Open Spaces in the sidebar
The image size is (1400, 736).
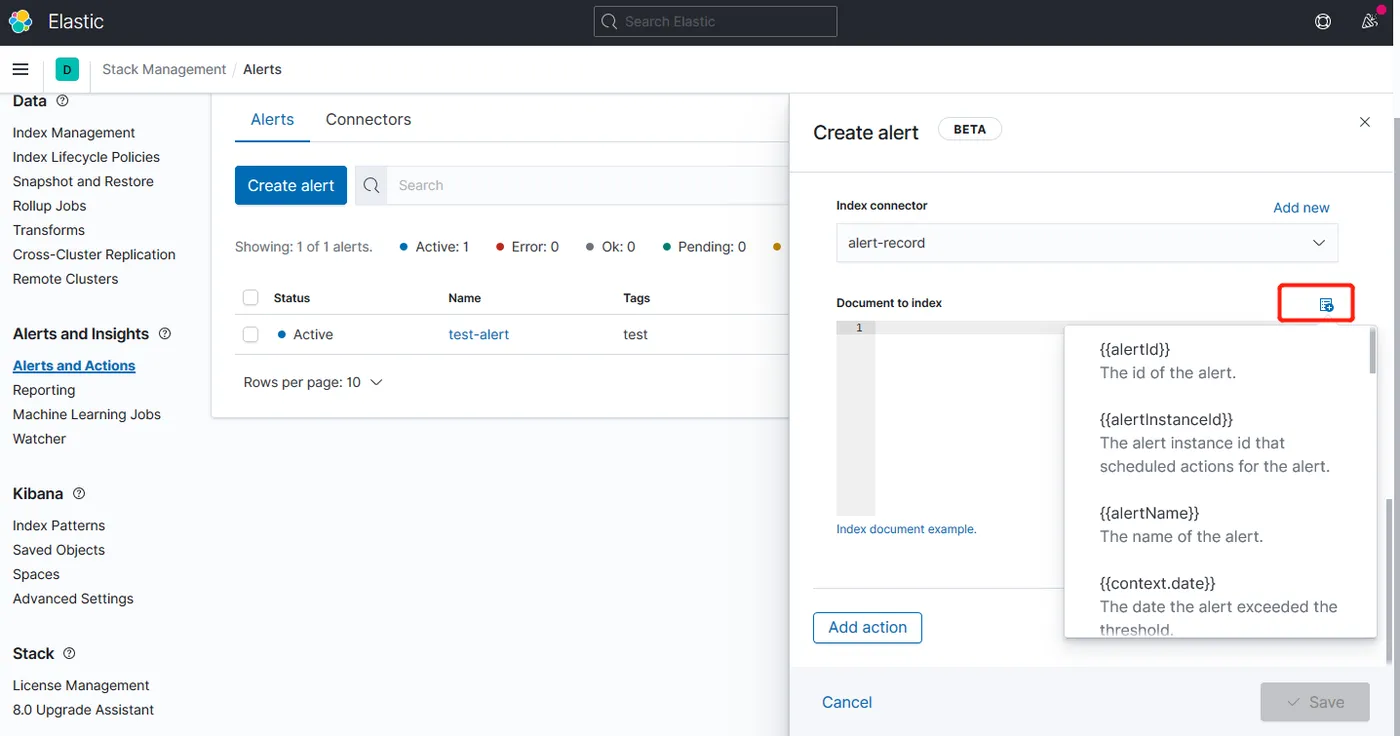(36, 574)
